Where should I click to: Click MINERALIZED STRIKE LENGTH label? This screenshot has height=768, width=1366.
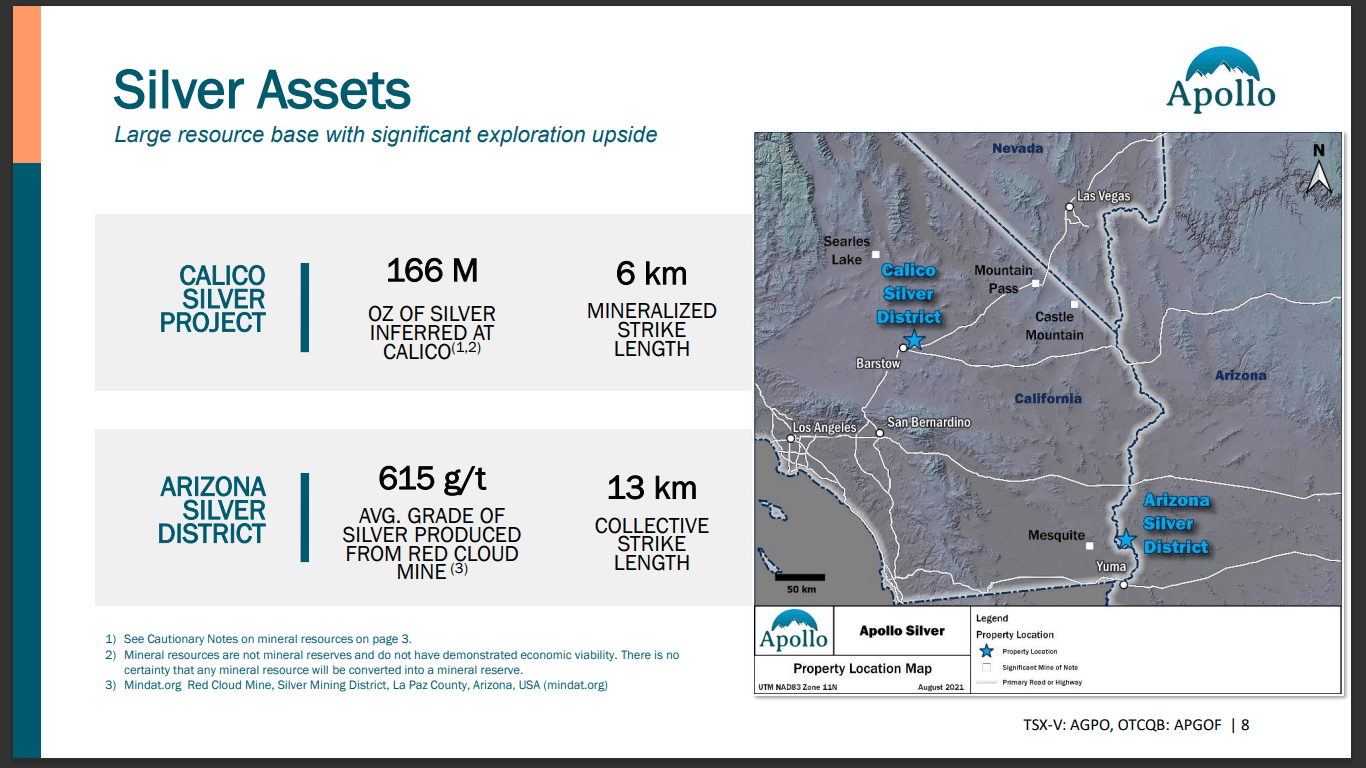point(652,330)
